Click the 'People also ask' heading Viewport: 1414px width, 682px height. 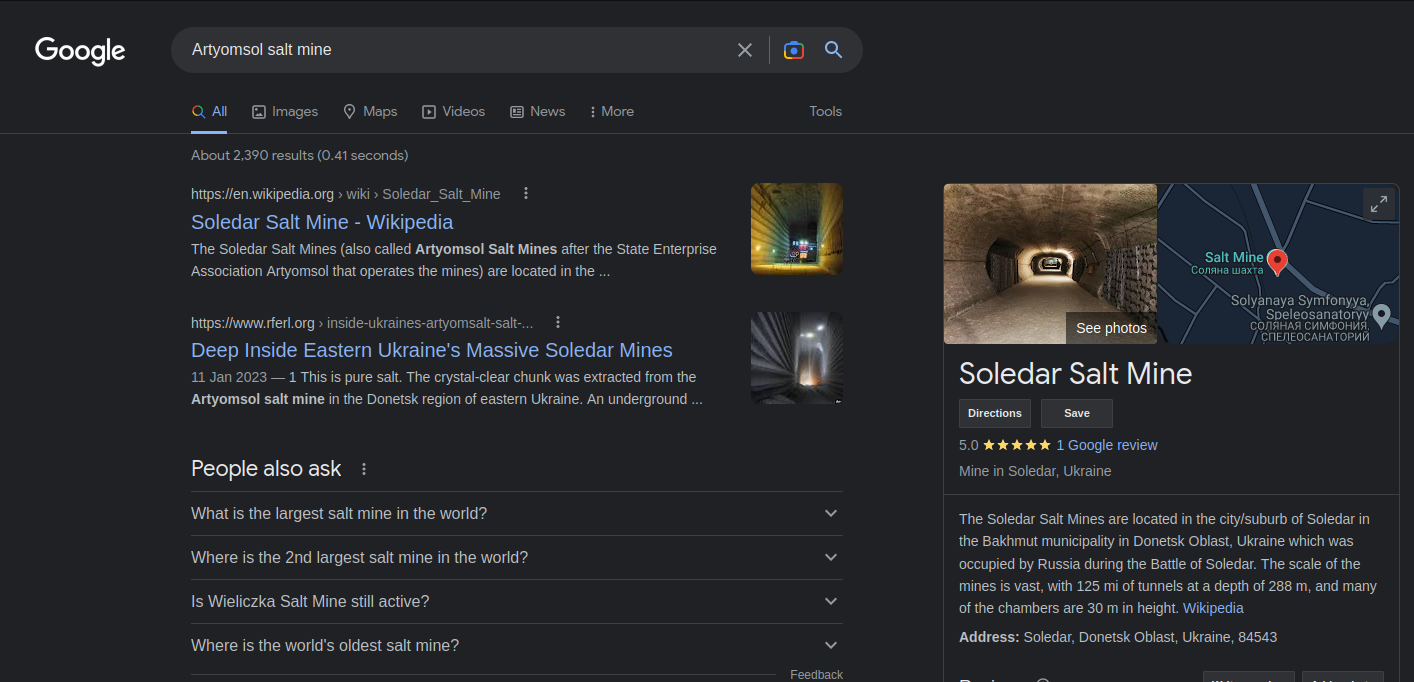click(266, 469)
